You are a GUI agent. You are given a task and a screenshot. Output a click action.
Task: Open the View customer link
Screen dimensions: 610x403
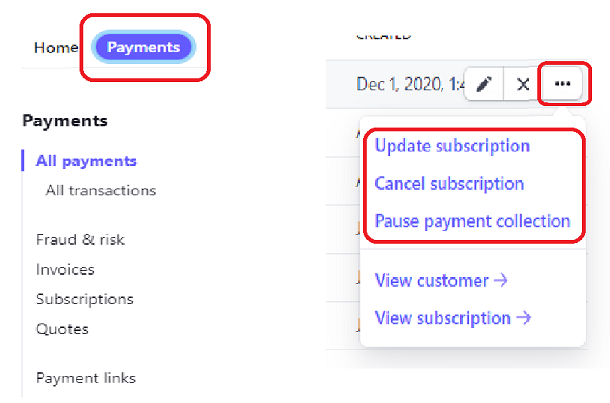441,281
